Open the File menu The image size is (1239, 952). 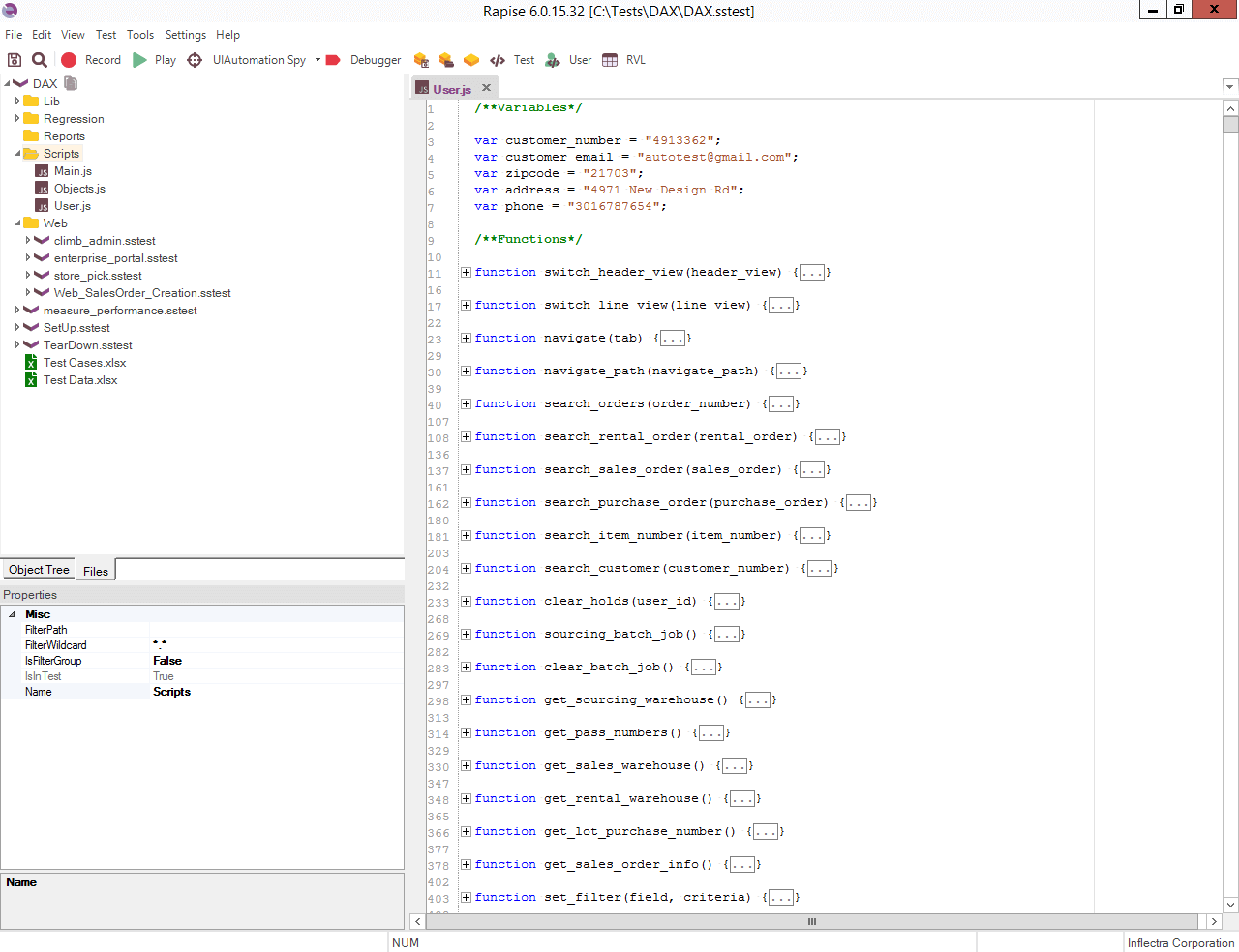(x=14, y=35)
